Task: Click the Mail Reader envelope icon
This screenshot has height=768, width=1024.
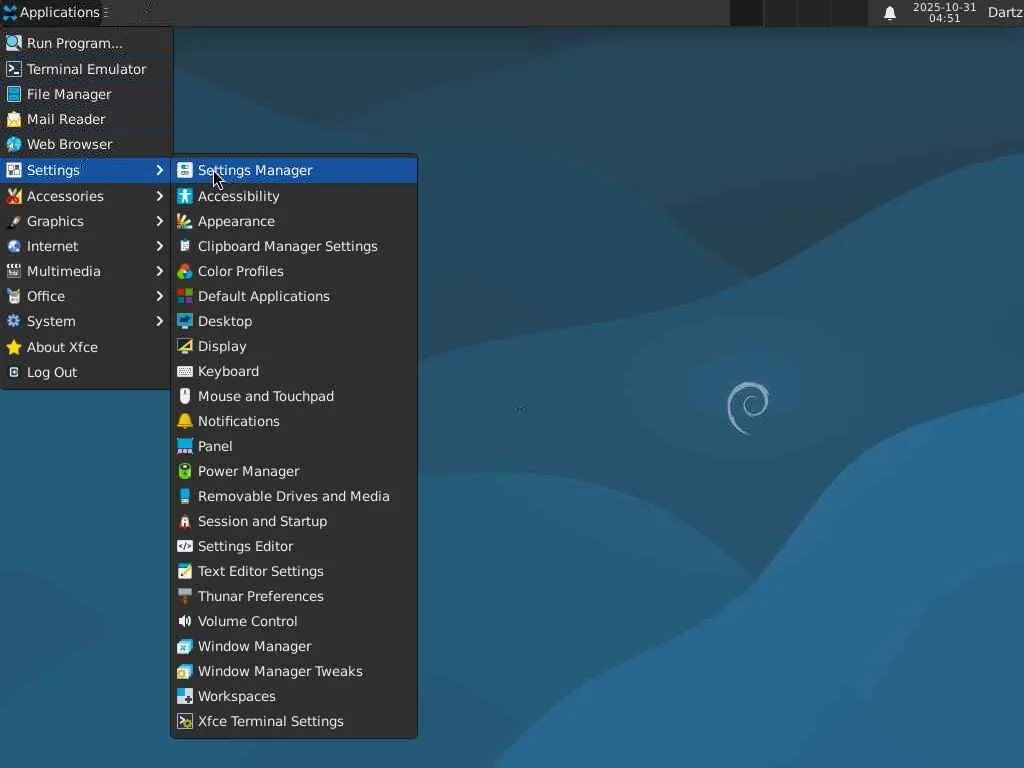Action: 14,120
